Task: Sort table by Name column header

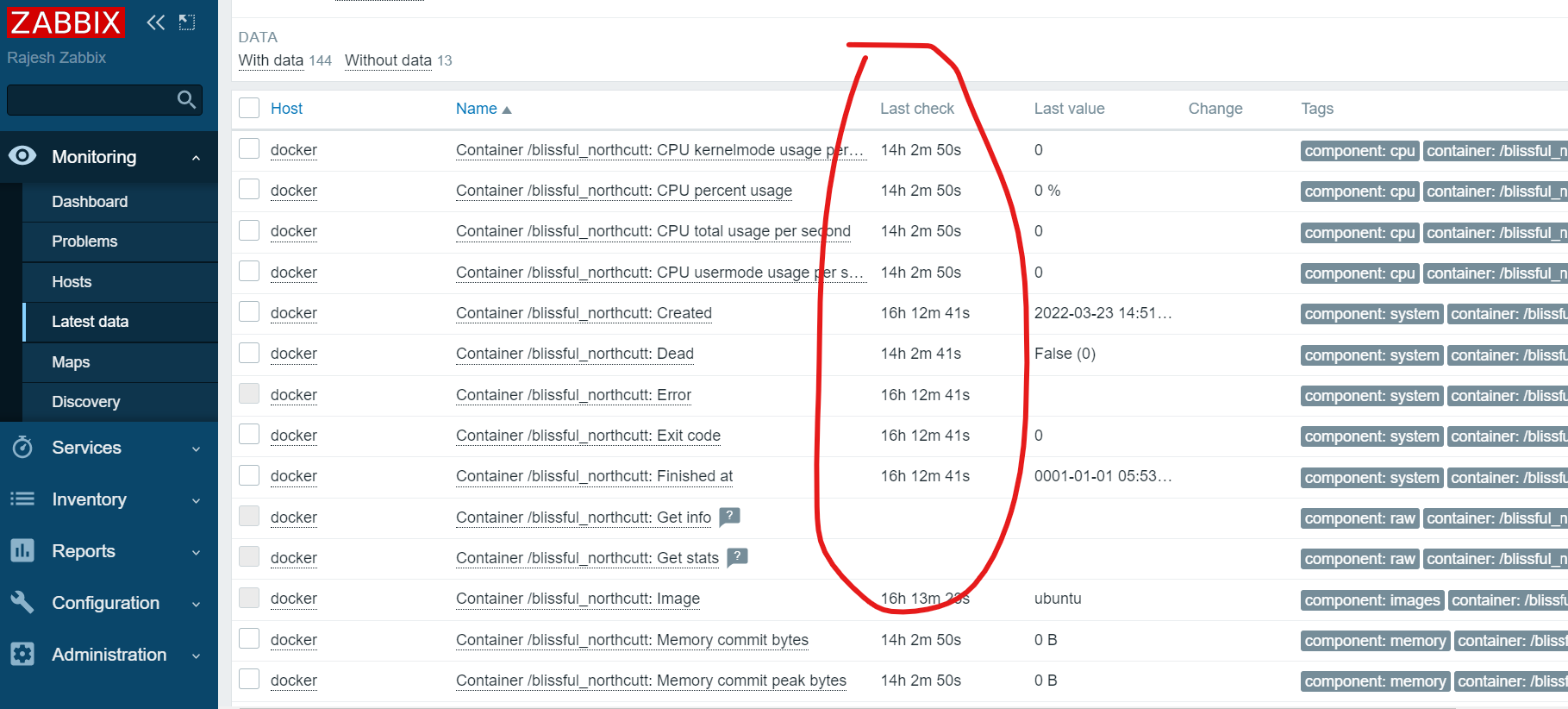Action: click(x=477, y=109)
